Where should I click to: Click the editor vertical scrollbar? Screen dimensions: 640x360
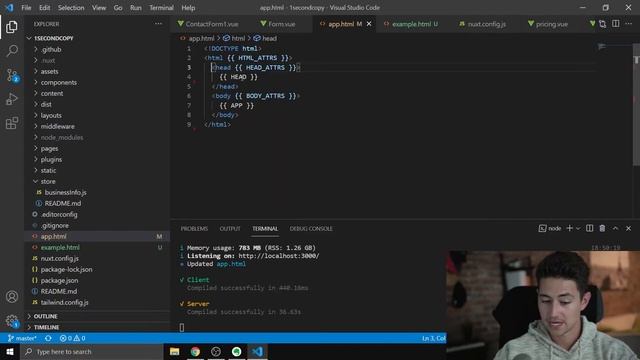pos(636,104)
